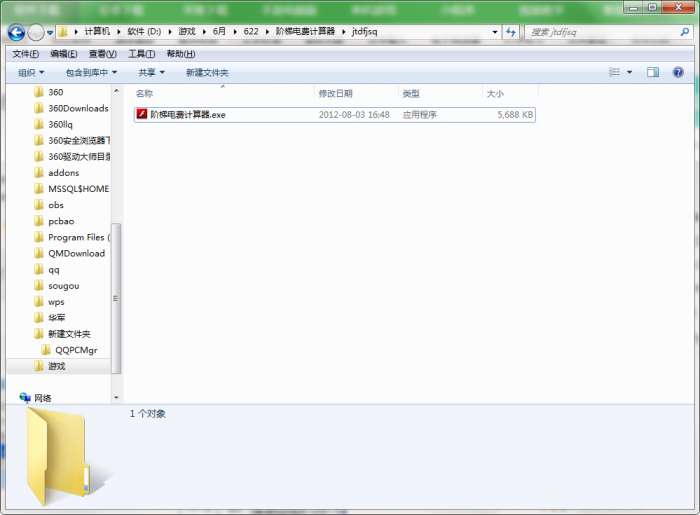Select the highlighted 游戏 folder in tree
The image size is (700, 515).
coord(56,366)
